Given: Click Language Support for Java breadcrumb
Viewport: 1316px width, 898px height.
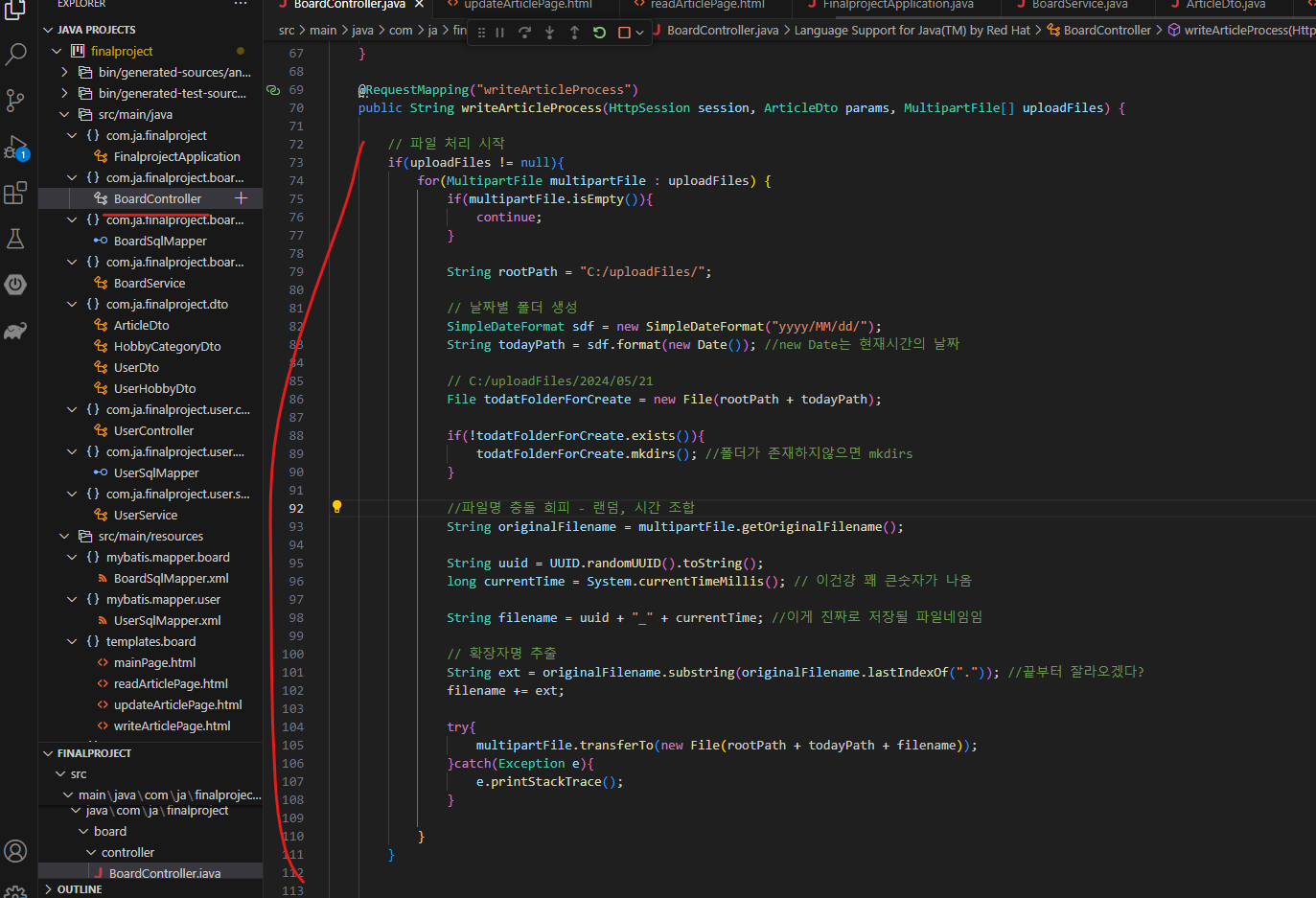Looking at the screenshot, I should coord(912,30).
